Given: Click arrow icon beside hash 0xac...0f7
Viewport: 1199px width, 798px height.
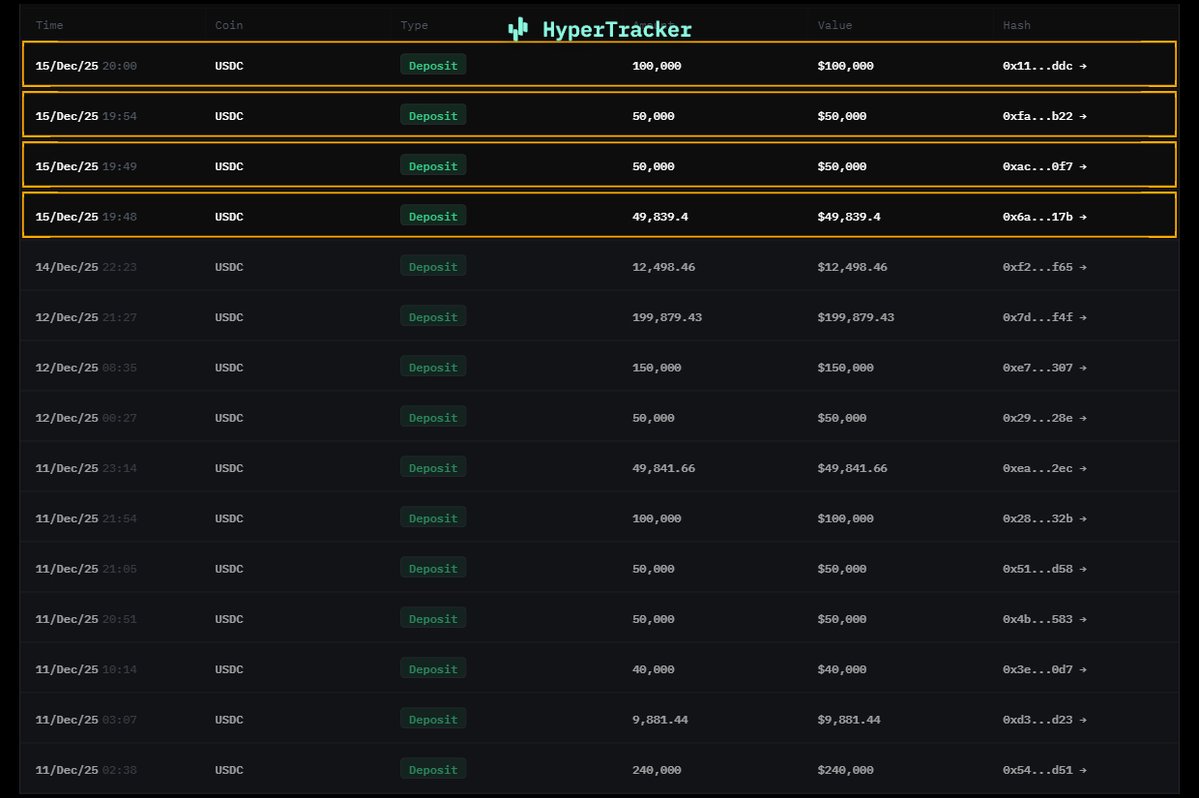Looking at the screenshot, I should [1083, 166].
